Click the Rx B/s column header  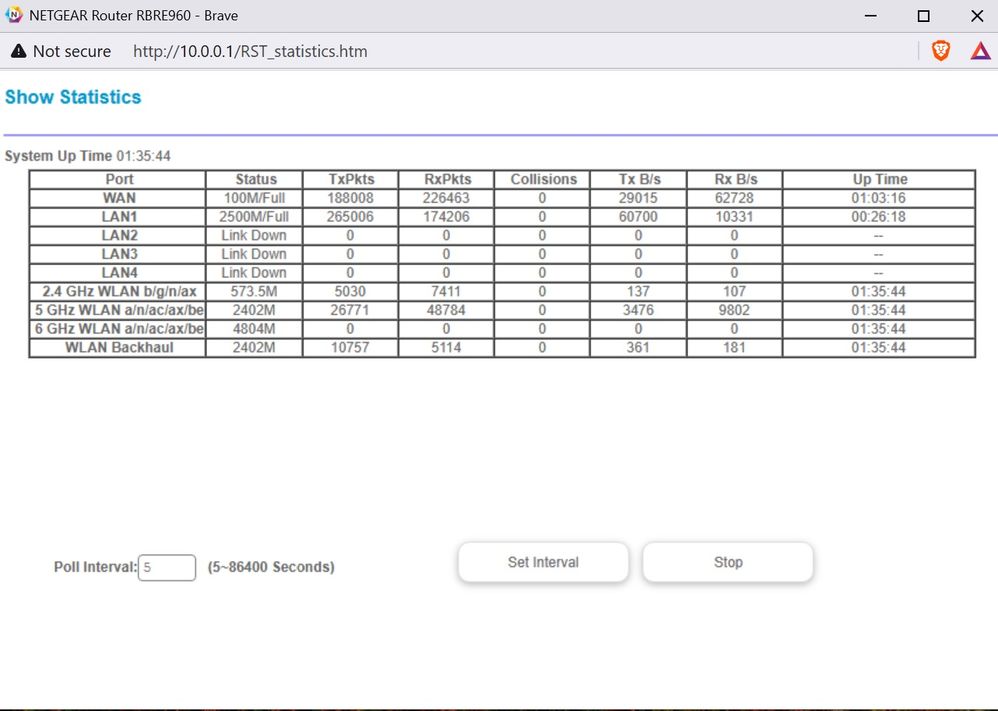point(736,180)
